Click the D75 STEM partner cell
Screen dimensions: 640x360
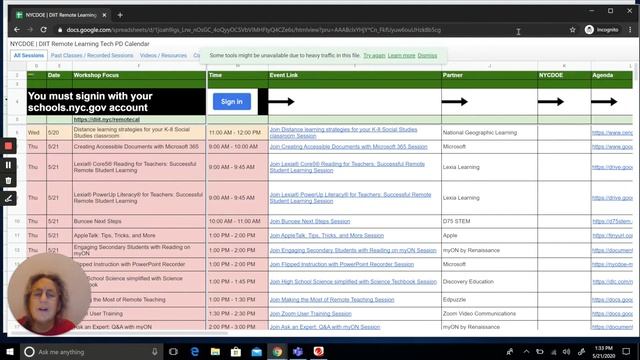click(x=489, y=221)
